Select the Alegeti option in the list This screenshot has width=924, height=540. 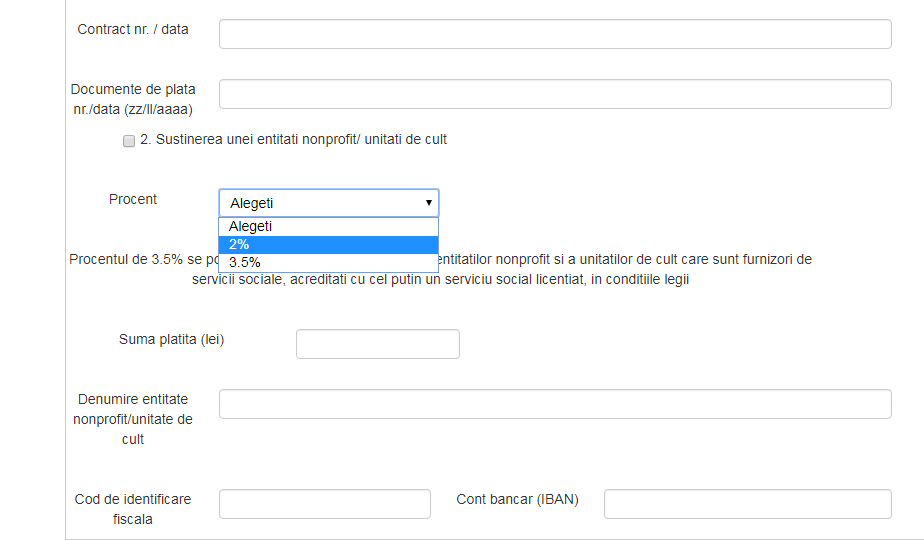coord(329,227)
